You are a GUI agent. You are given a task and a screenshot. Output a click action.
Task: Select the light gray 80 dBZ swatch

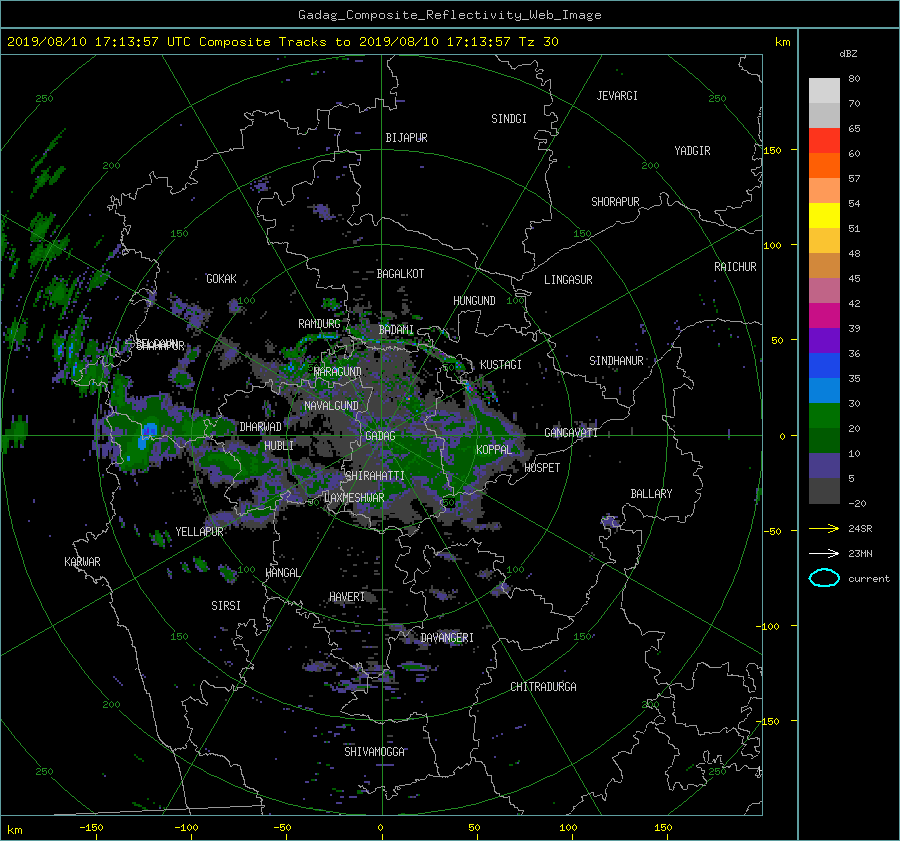point(824,90)
